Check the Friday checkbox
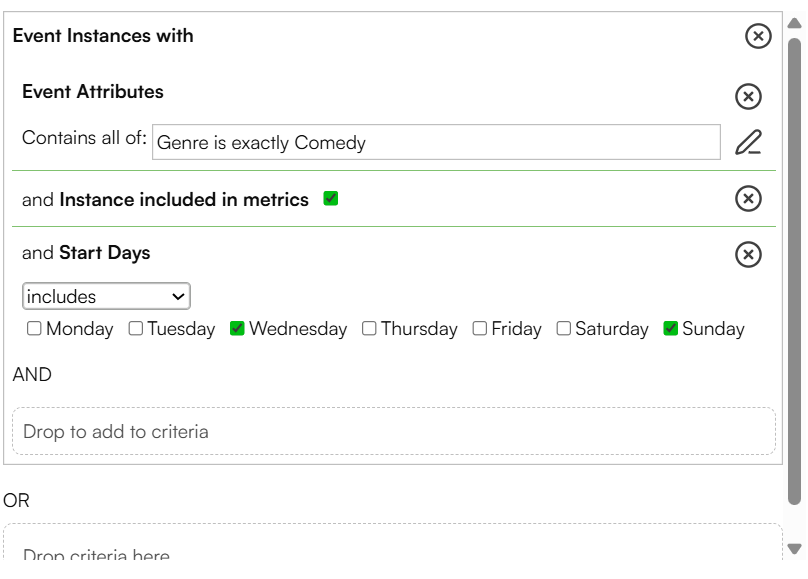 coord(480,328)
